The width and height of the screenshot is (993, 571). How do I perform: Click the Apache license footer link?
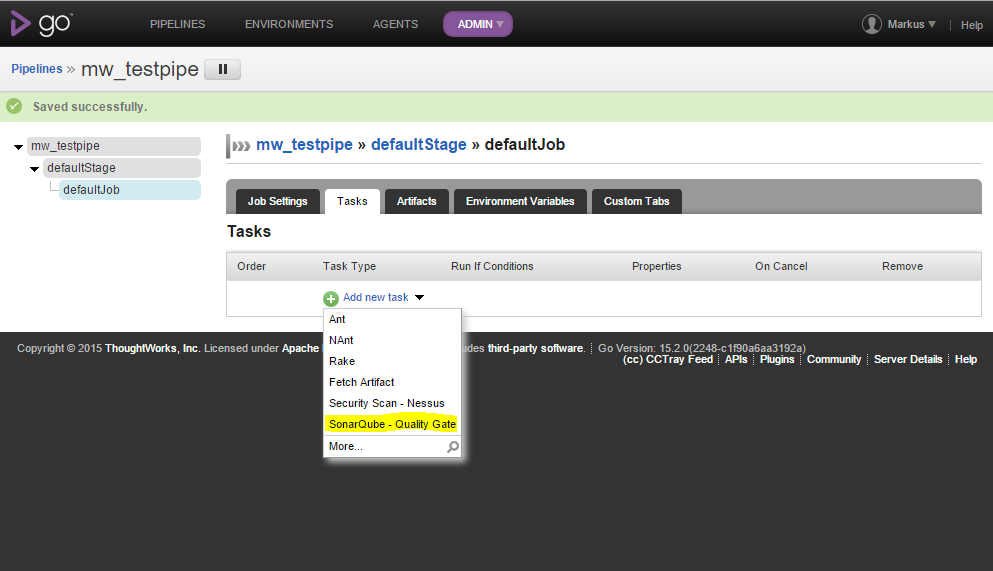tap(300, 348)
